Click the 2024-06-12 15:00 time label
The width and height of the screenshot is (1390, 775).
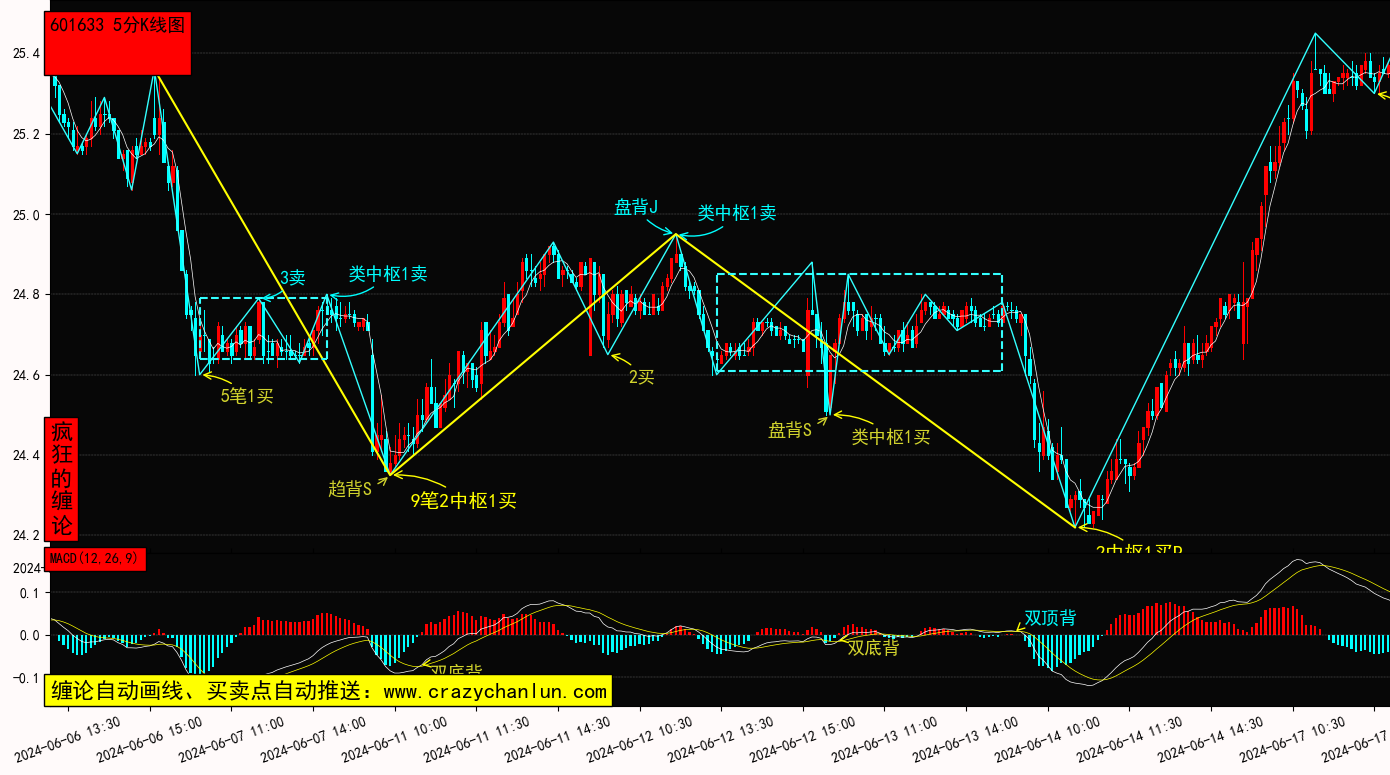click(x=802, y=739)
